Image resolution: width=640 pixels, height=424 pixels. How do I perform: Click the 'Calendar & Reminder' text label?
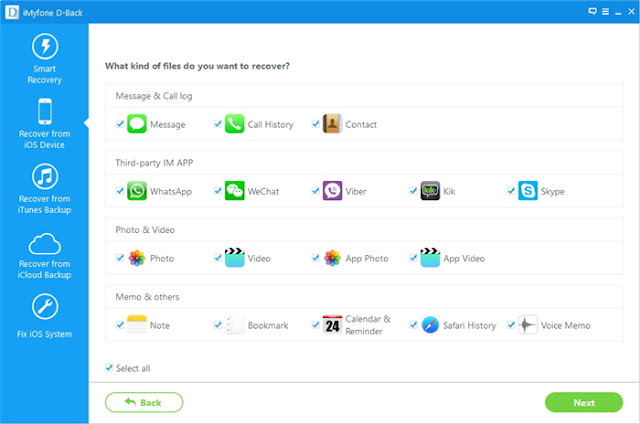click(x=368, y=325)
